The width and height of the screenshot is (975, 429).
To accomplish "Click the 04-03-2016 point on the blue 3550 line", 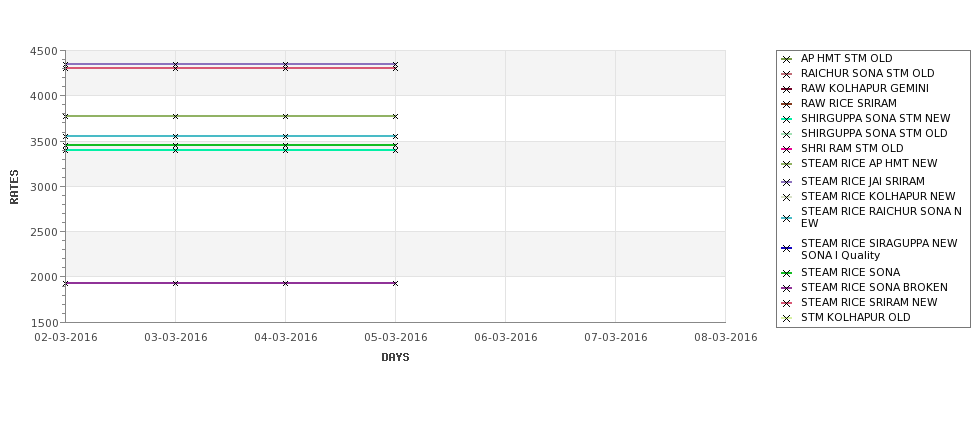I will 285,136.
